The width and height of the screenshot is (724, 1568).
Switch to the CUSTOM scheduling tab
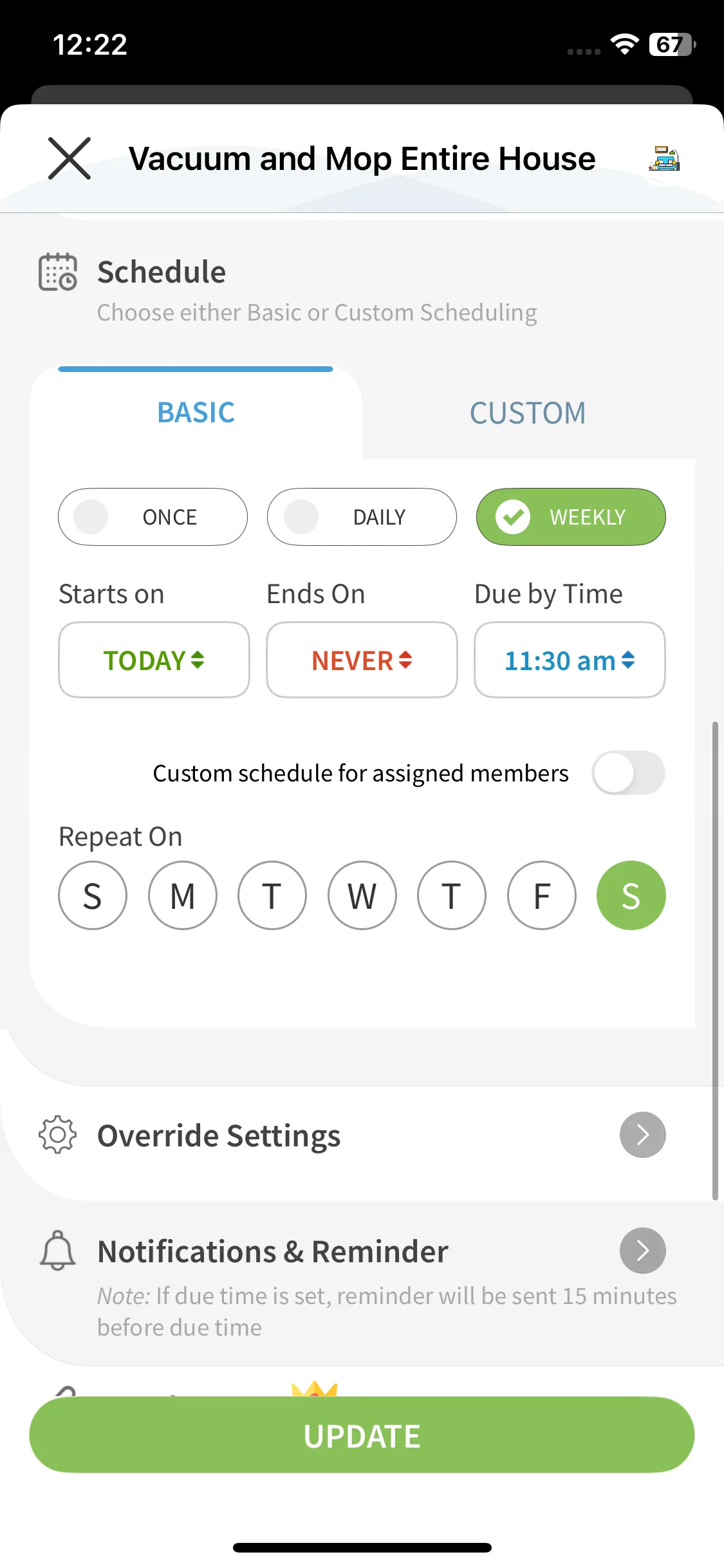pyautogui.click(x=528, y=413)
